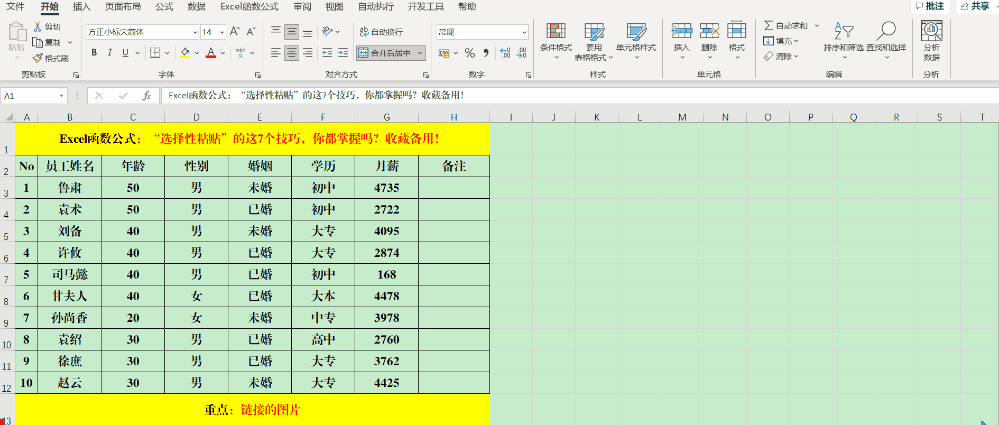This screenshot has height=425, width=999.
Task: Decrease decimal places icon
Action: [x=522, y=52]
